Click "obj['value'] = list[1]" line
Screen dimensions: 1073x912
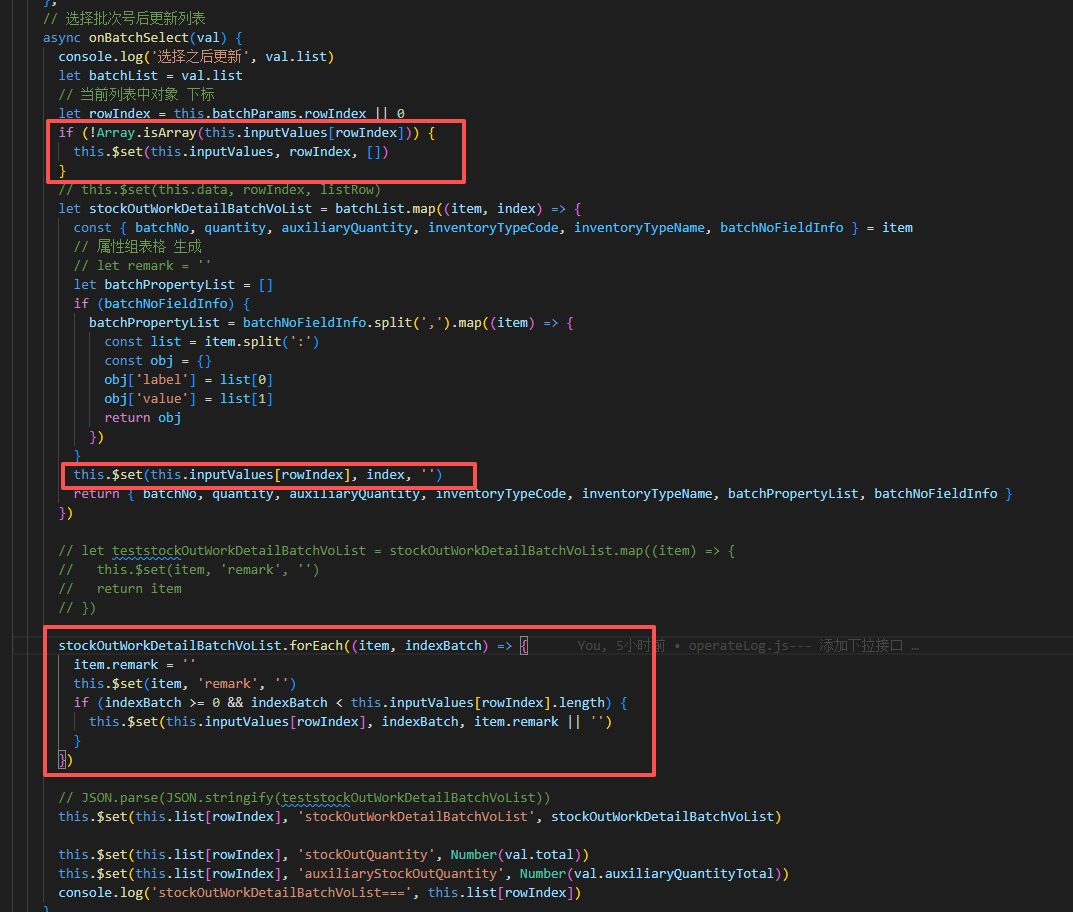click(188, 399)
